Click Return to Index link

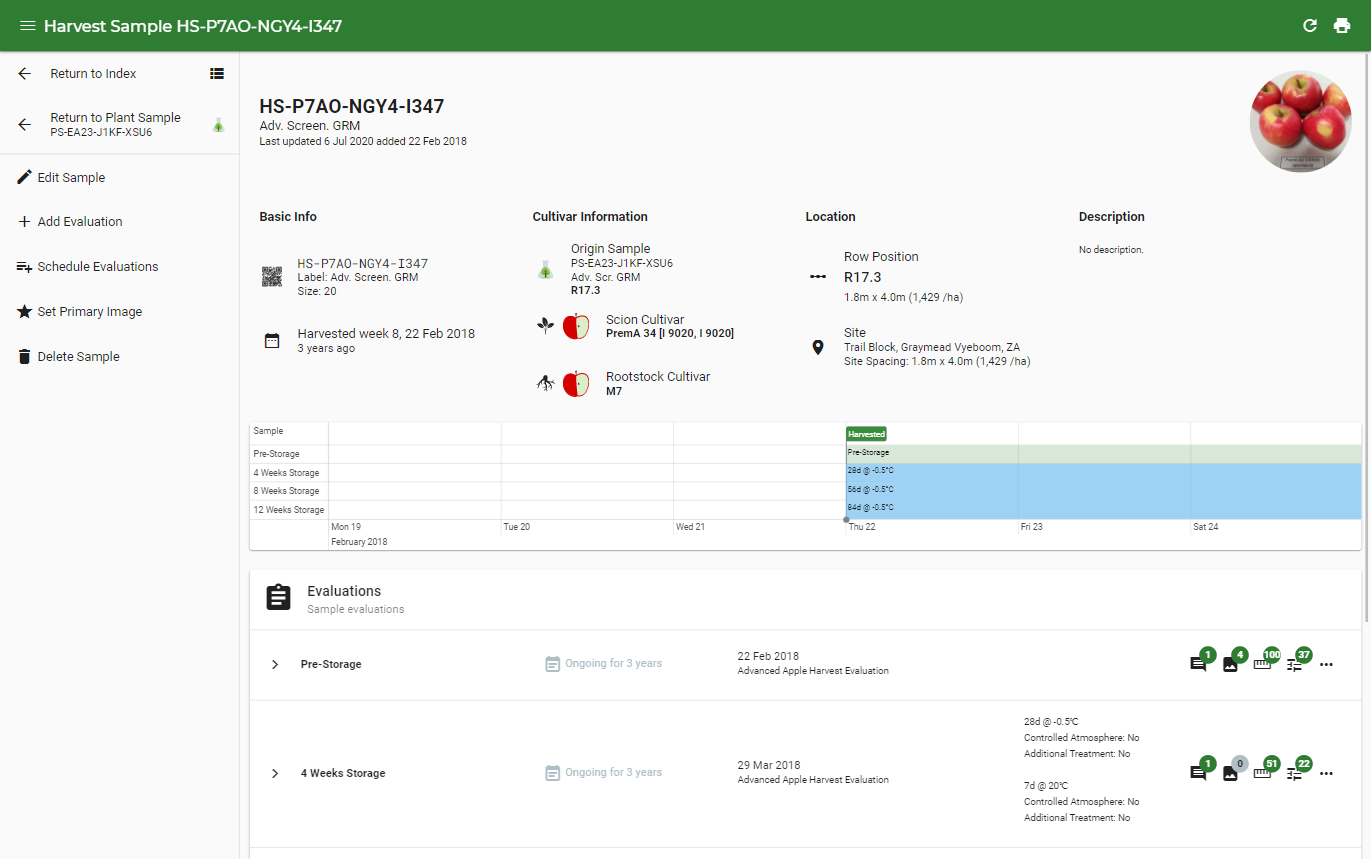coord(93,73)
